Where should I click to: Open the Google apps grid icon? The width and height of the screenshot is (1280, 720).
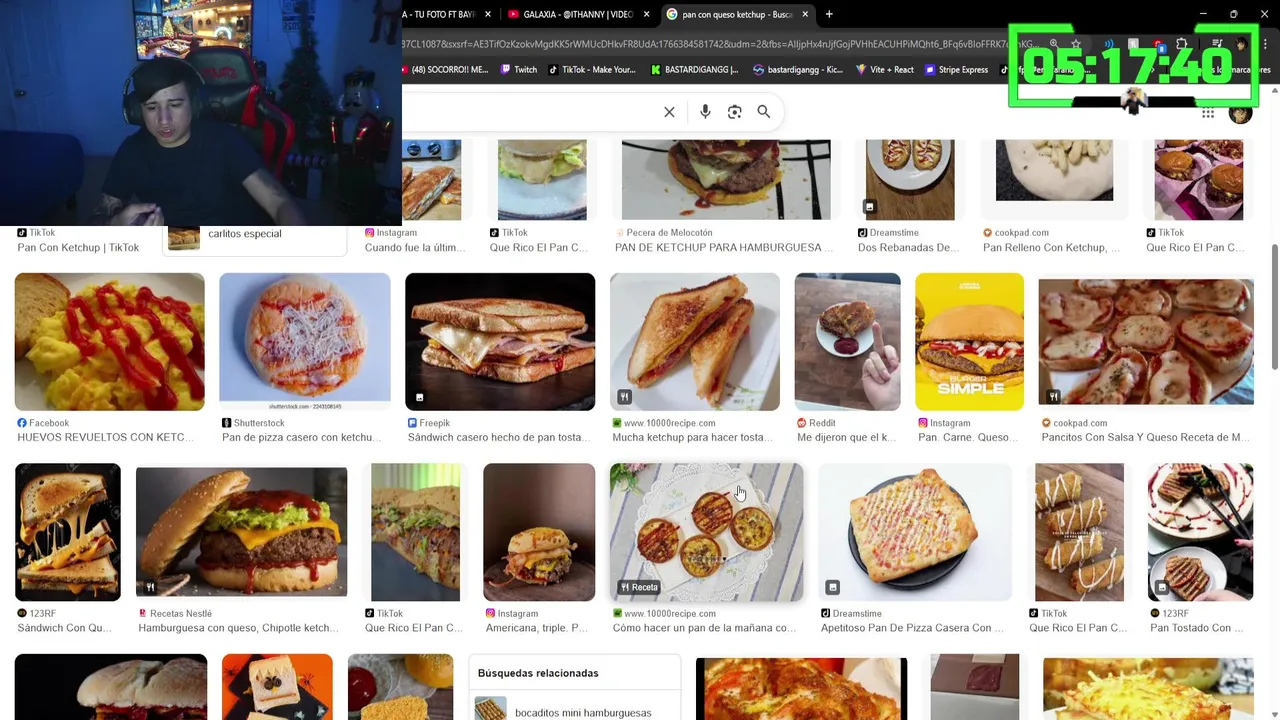[1208, 113]
